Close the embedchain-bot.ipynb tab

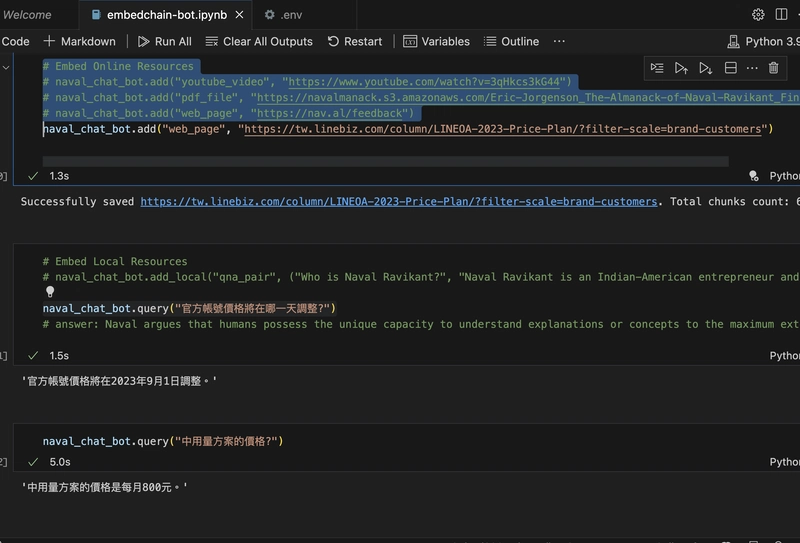(x=242, y=15)
